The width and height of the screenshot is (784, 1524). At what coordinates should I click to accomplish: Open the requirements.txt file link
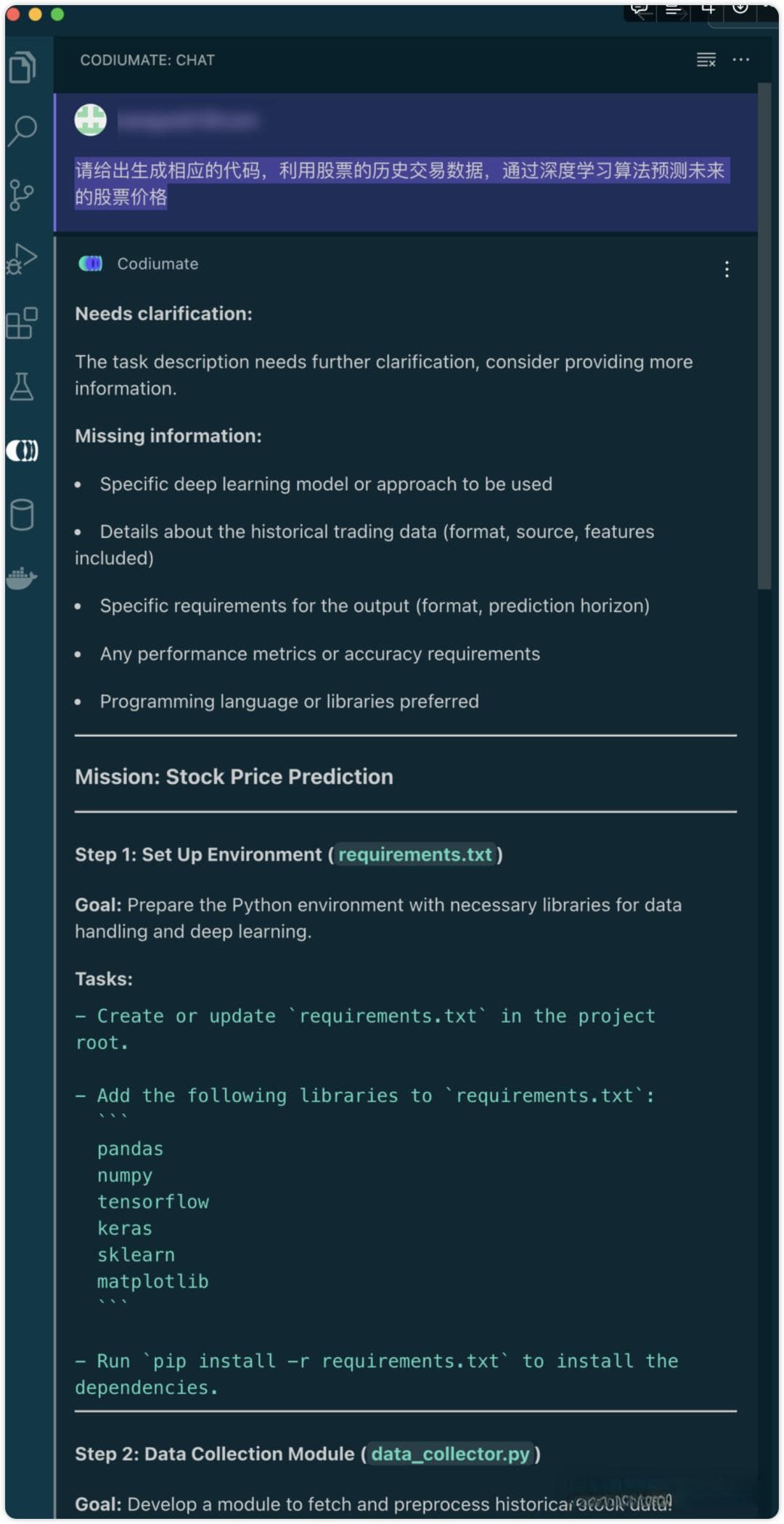(x=415, y=855)
